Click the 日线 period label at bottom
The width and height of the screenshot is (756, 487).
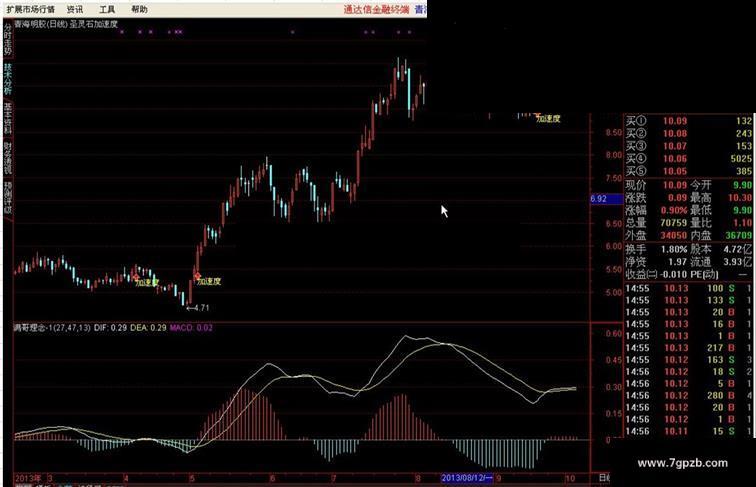pyautogui.click(x=604, y=478)
